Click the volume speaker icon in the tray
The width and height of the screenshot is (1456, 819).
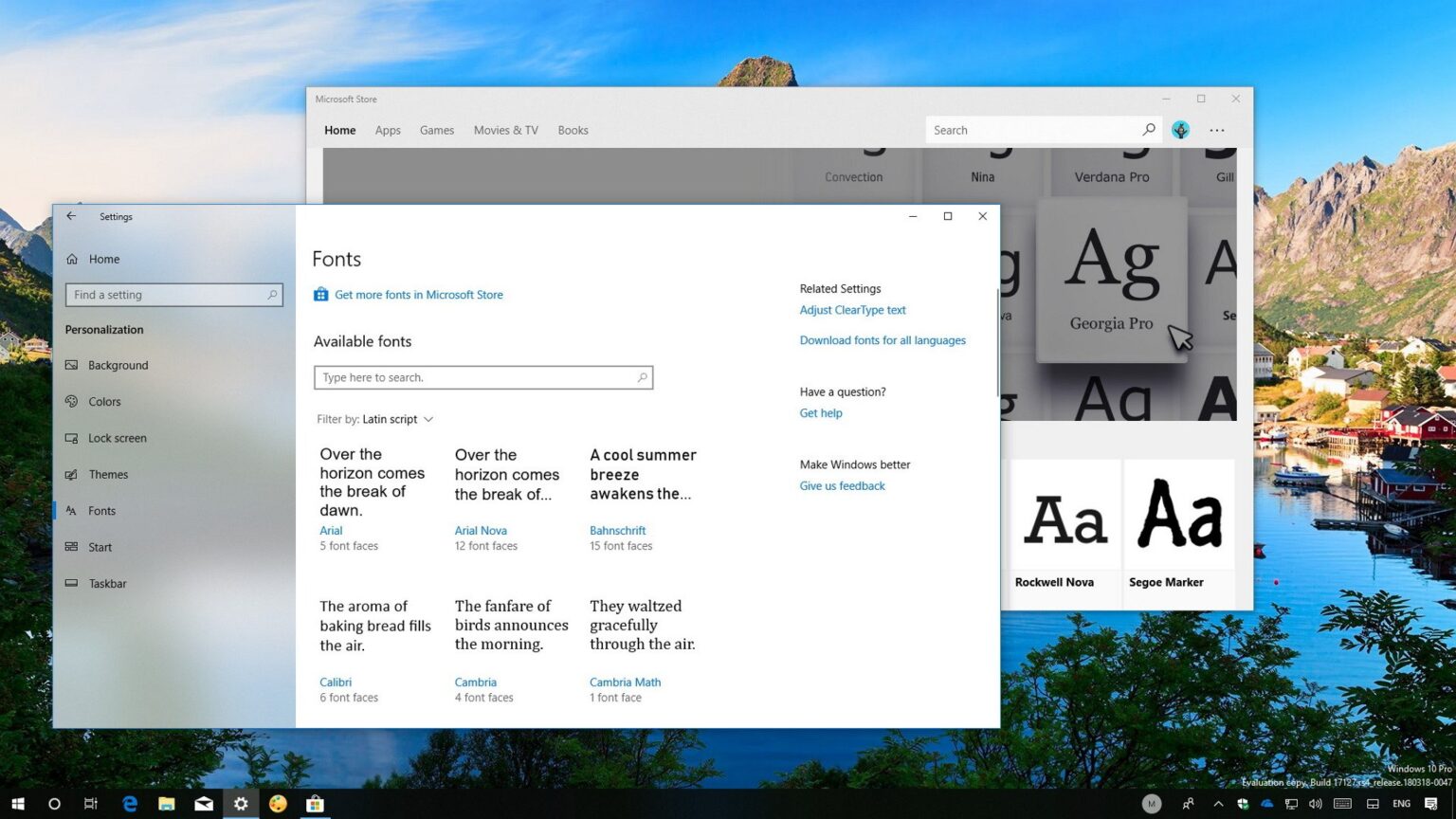1316,803
